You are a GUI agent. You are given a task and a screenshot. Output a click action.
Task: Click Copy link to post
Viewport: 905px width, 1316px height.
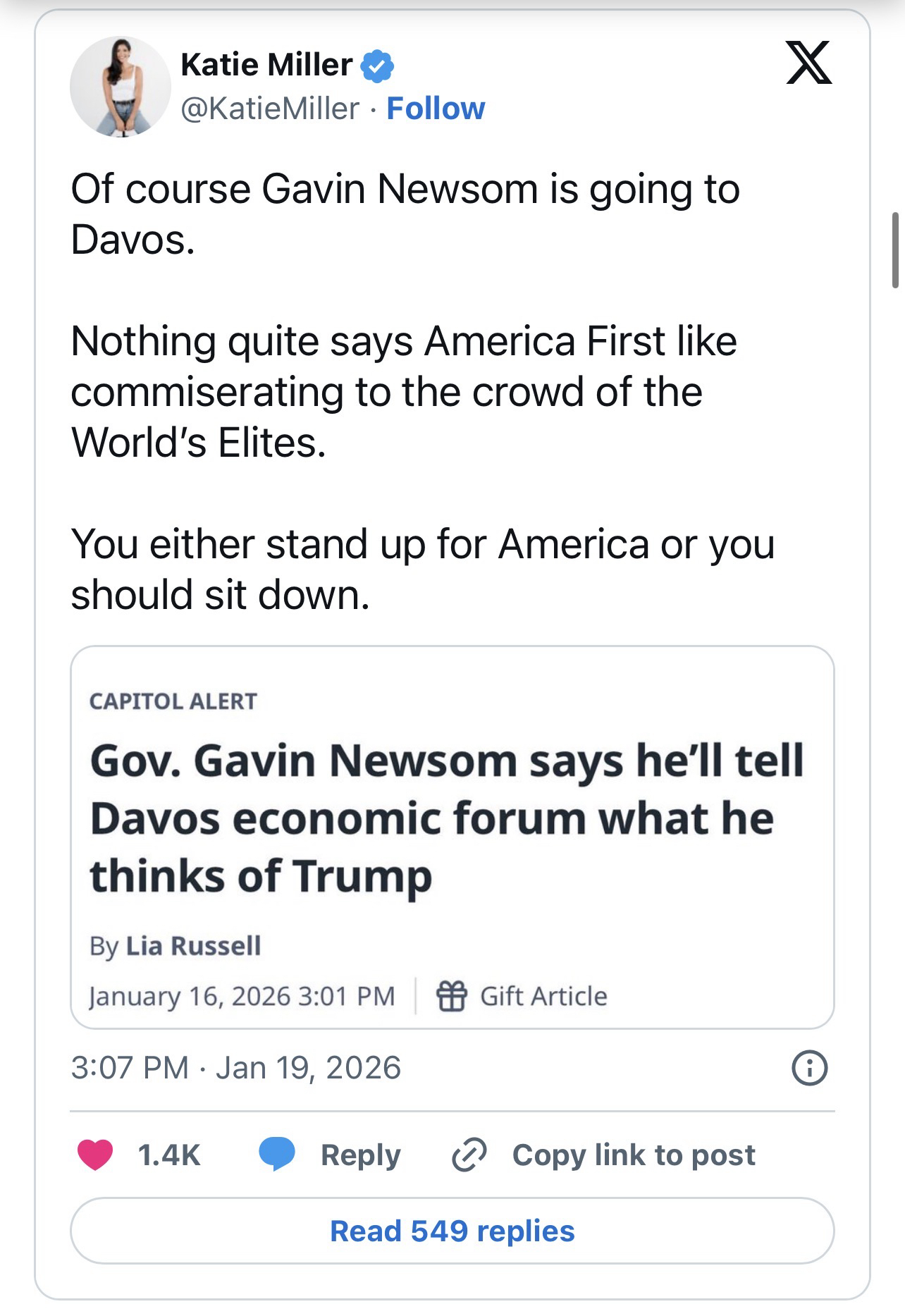click(x=633, y=1155)
